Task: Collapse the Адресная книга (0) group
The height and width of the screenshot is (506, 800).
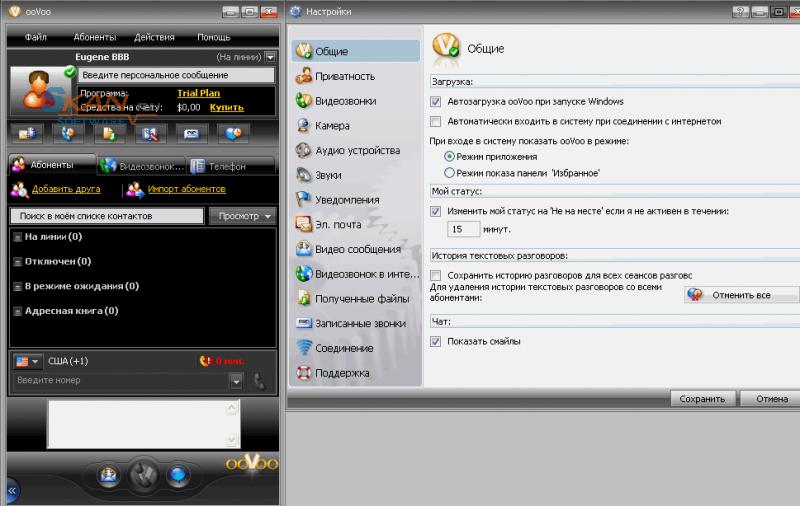Action: (18, 311)
